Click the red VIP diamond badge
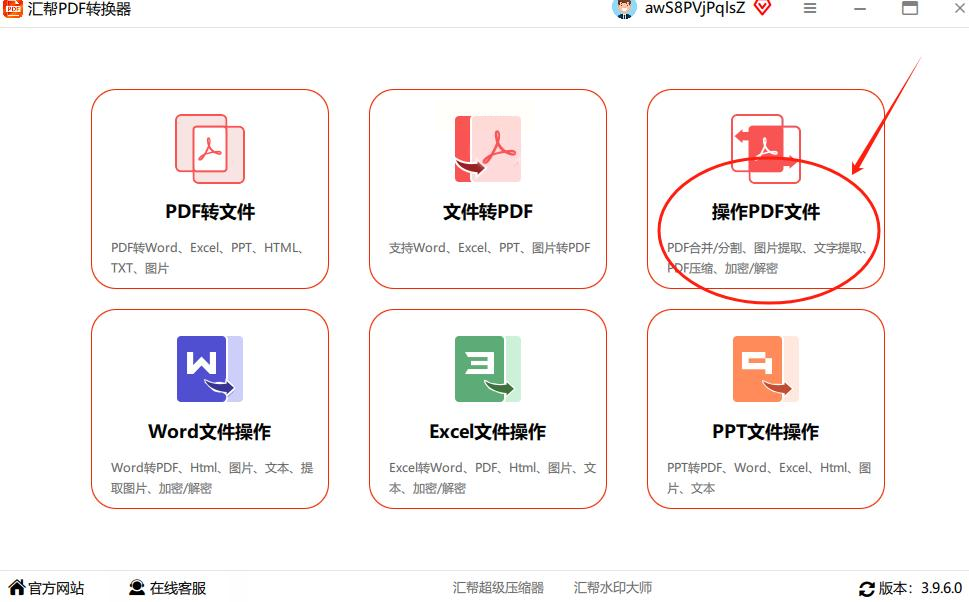Image resolution: width=969 pixels, height=602 pixels. [763, 8]
